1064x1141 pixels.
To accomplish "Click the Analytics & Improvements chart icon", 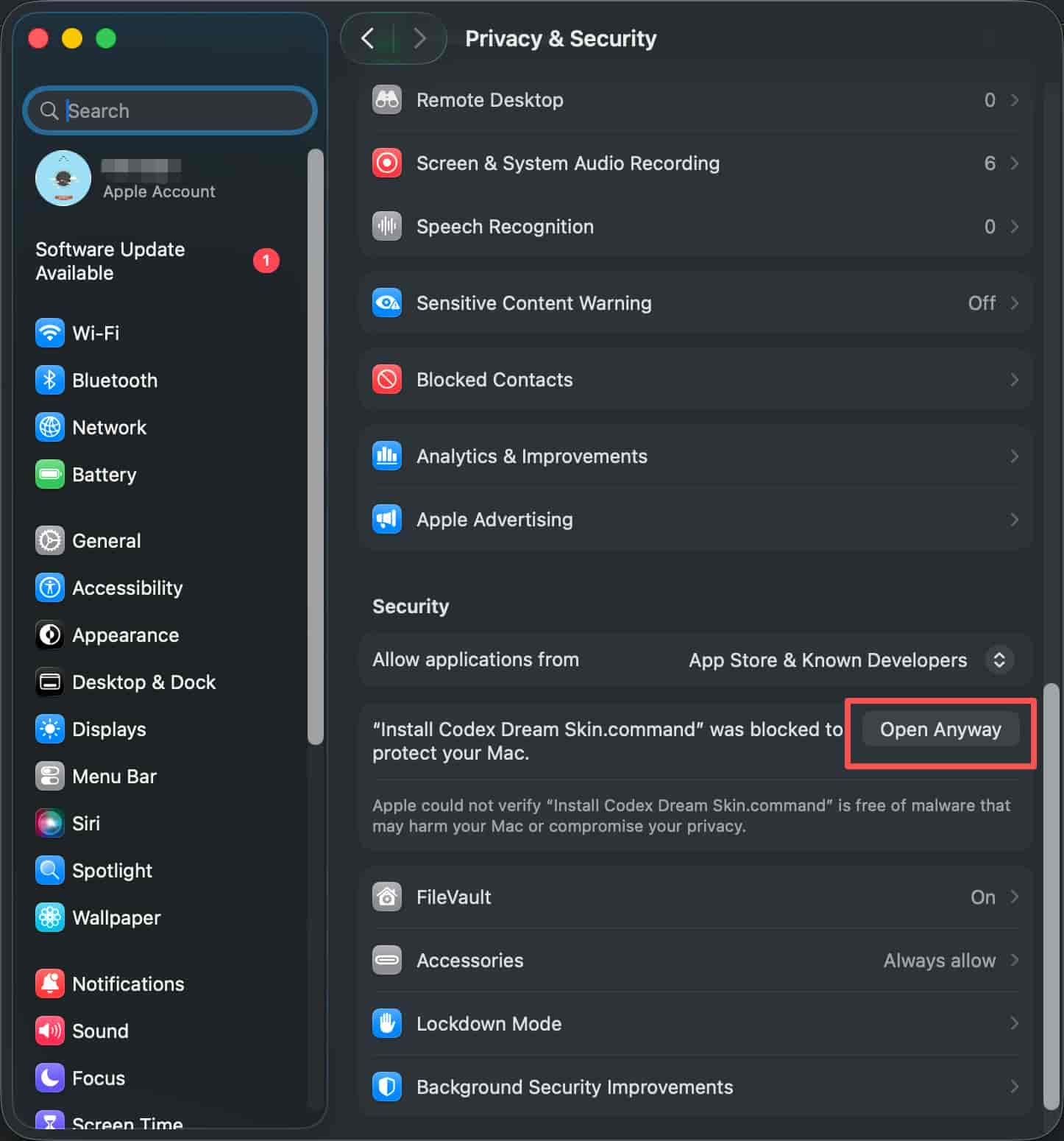I will click(x=387, y=456).
